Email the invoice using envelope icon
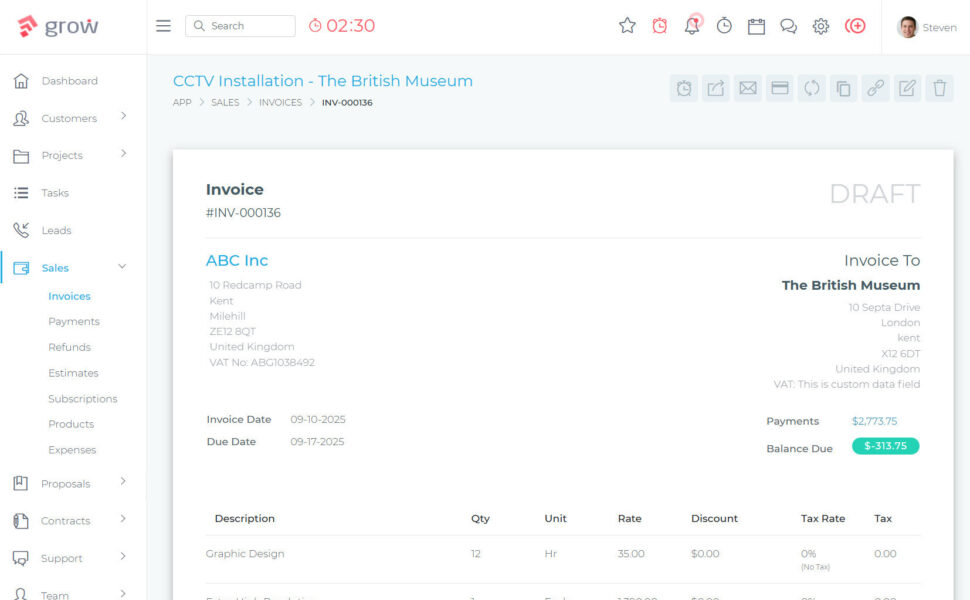 [x=748, y=88]
